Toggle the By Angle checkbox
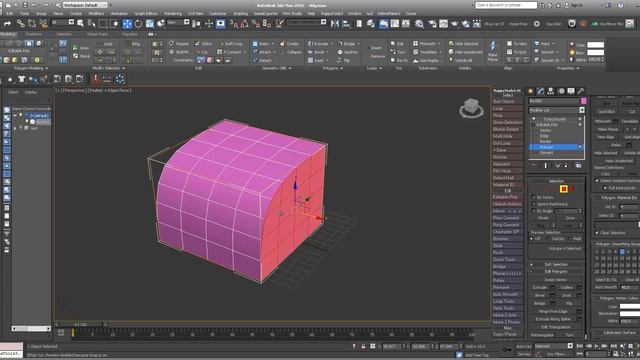This screenshot has height=360, width=640. pyautogui.click(x=533, y=211)
